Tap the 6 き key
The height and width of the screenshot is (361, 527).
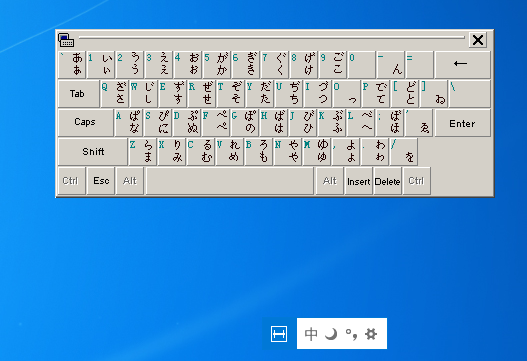[246, 64]
